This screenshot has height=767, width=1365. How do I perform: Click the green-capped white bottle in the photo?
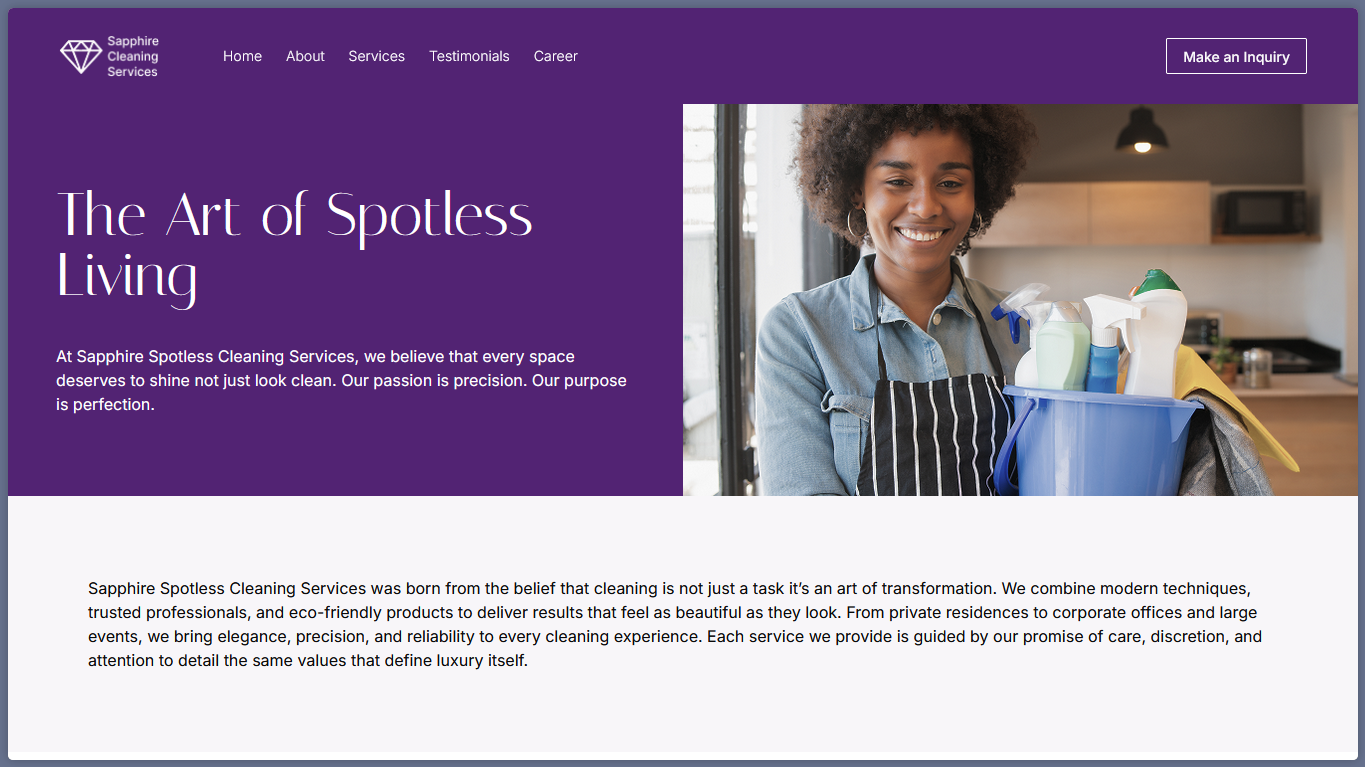click(1157, 335)
